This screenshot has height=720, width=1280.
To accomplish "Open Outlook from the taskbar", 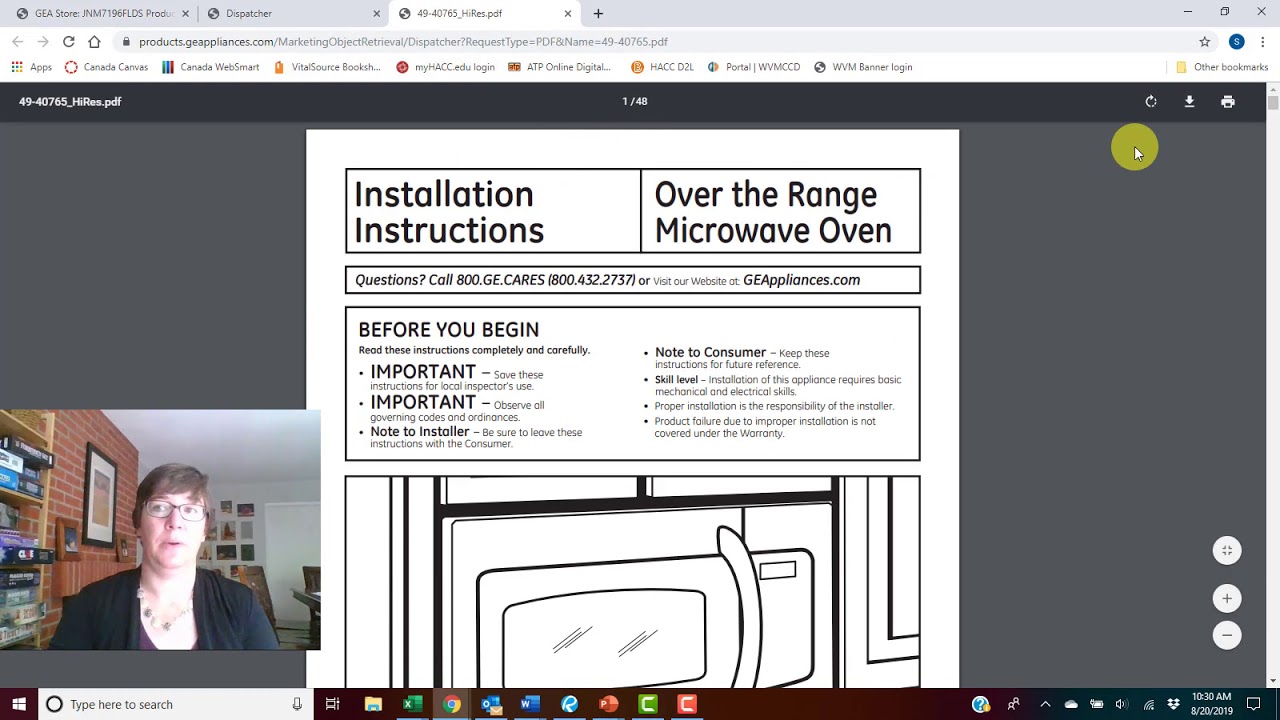I will tap(491, 704).
